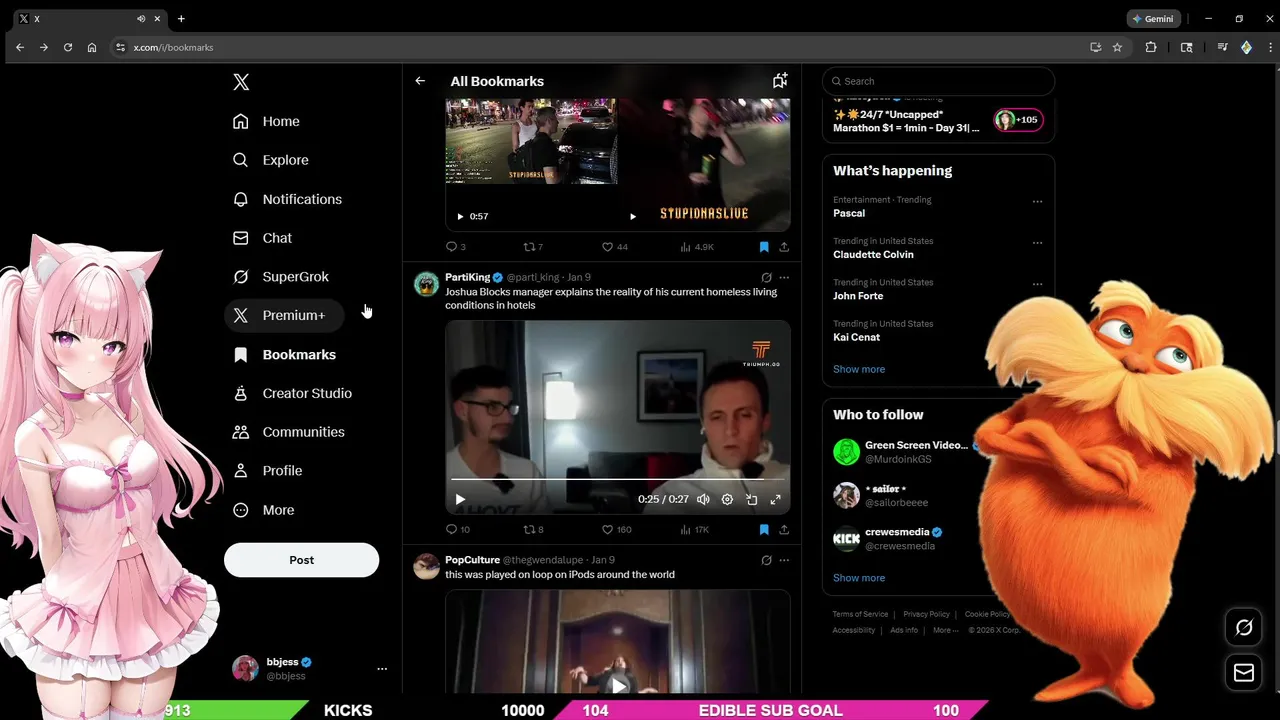Go back with the All Bookmarks arrow
1280x720 pixels.
420,81
